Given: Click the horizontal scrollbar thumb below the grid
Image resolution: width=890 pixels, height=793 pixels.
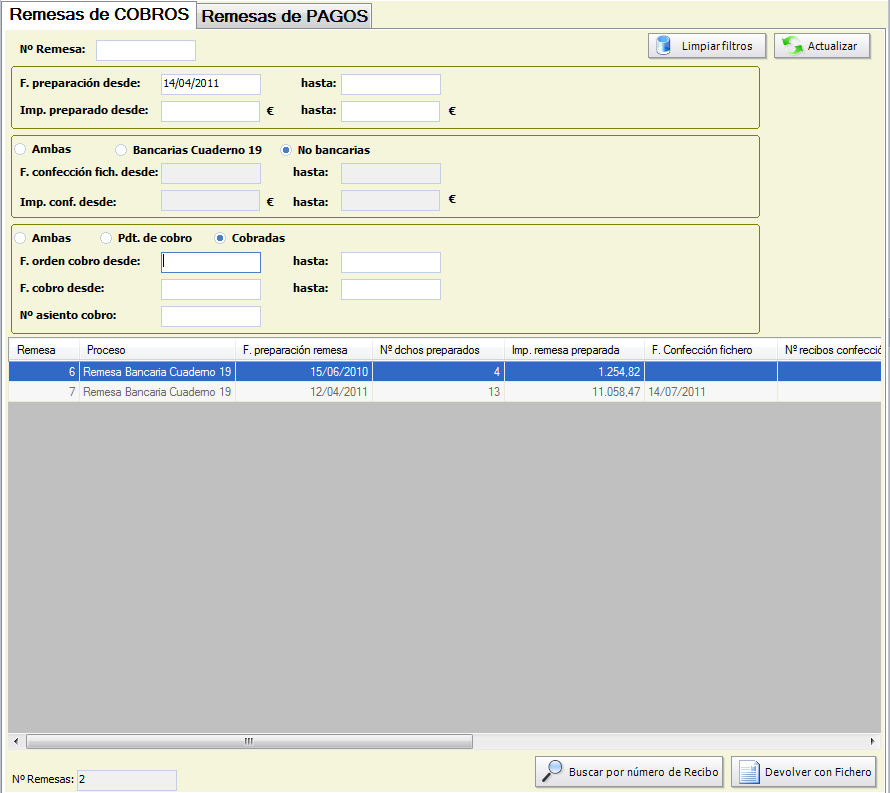Looking at the screenshot, I should click(x=249, y=741).
